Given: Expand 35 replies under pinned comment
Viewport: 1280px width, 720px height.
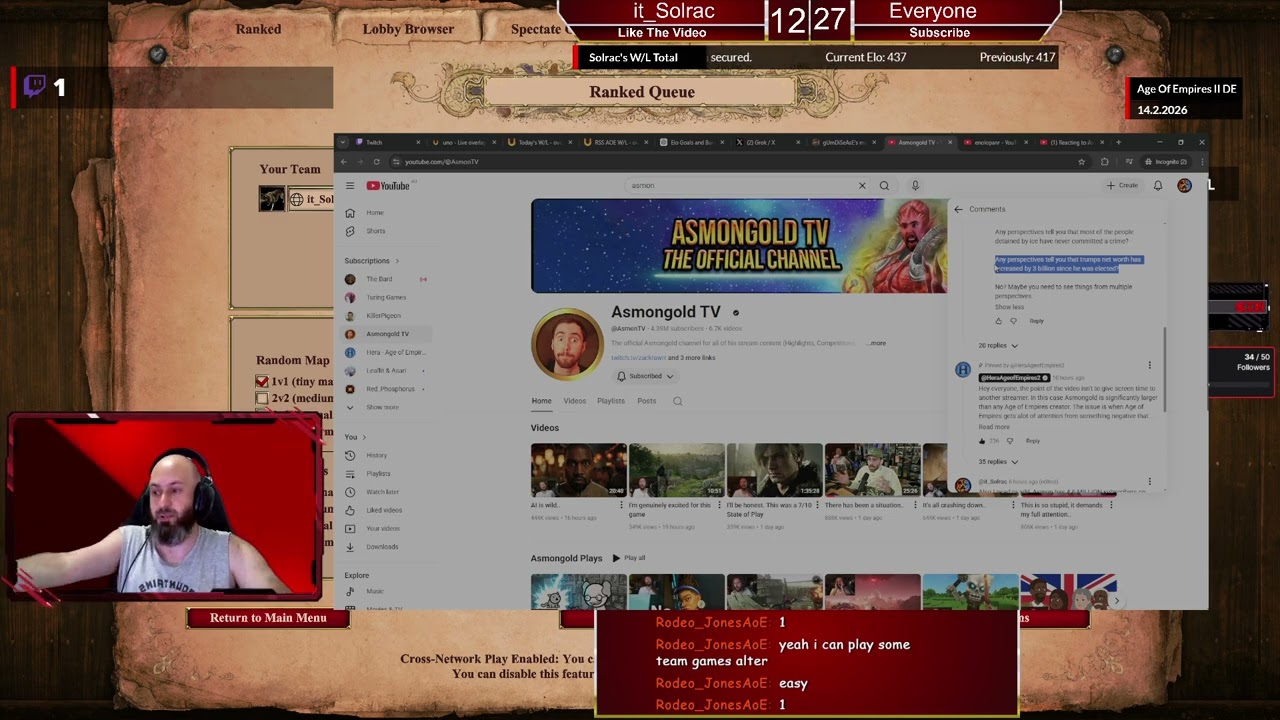Looking at the screenshot, I should (x=998, y=462).
